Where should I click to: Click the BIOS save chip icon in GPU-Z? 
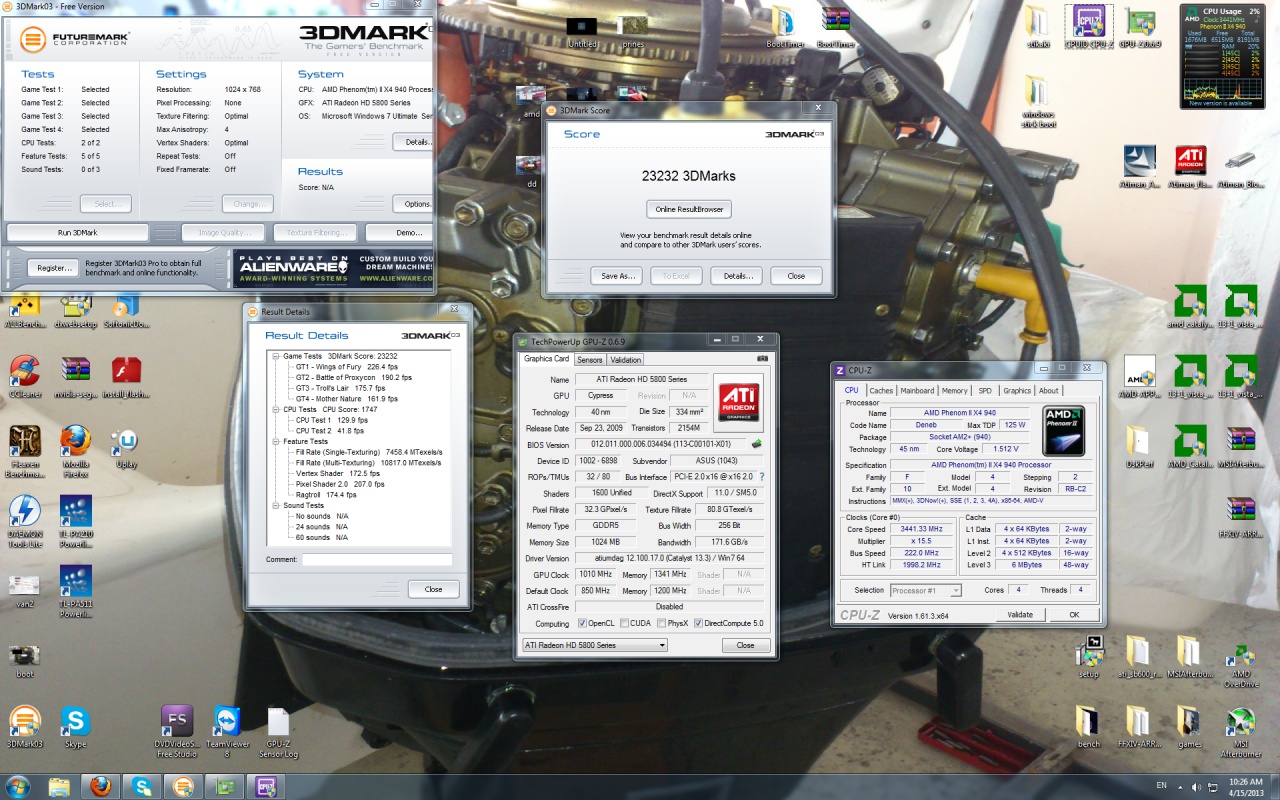pyautogui.click(x=757, y=444)
